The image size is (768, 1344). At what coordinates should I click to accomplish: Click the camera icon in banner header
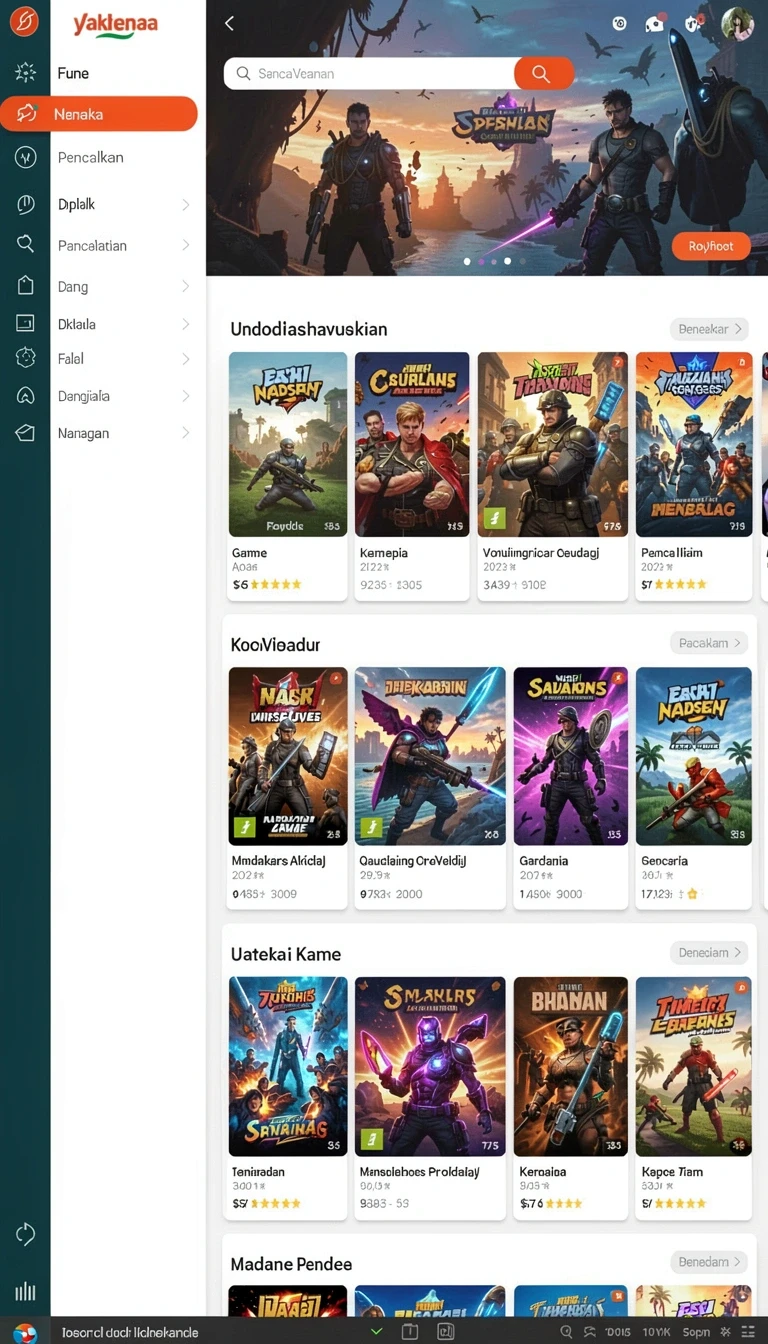[620, 23]
